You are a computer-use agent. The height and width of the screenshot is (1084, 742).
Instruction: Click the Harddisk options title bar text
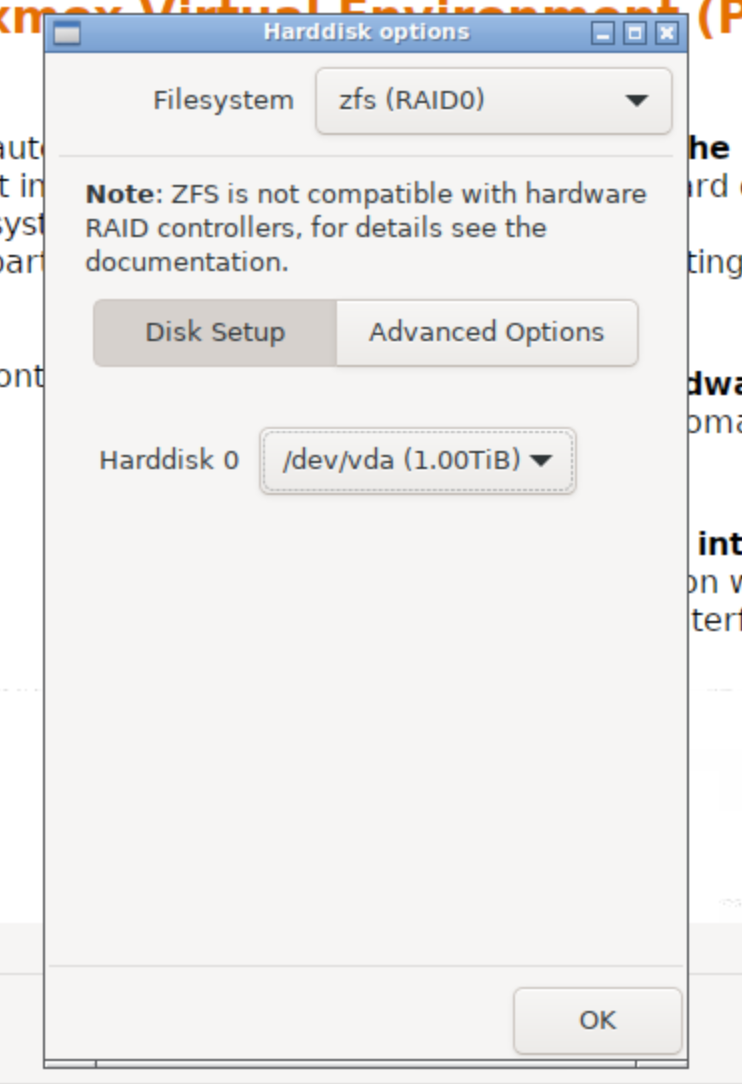367,32
